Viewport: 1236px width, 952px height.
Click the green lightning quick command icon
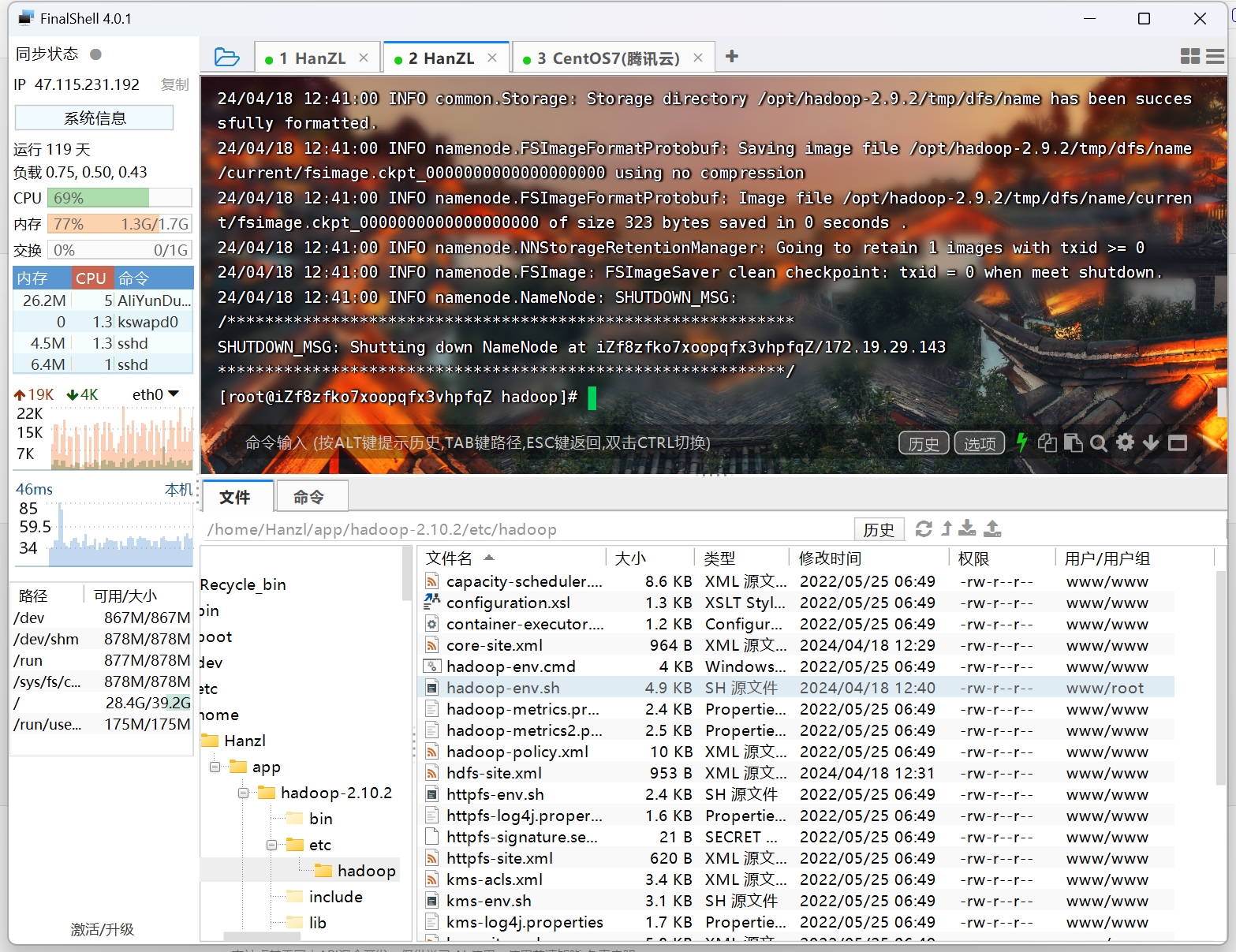[1022, 442]
